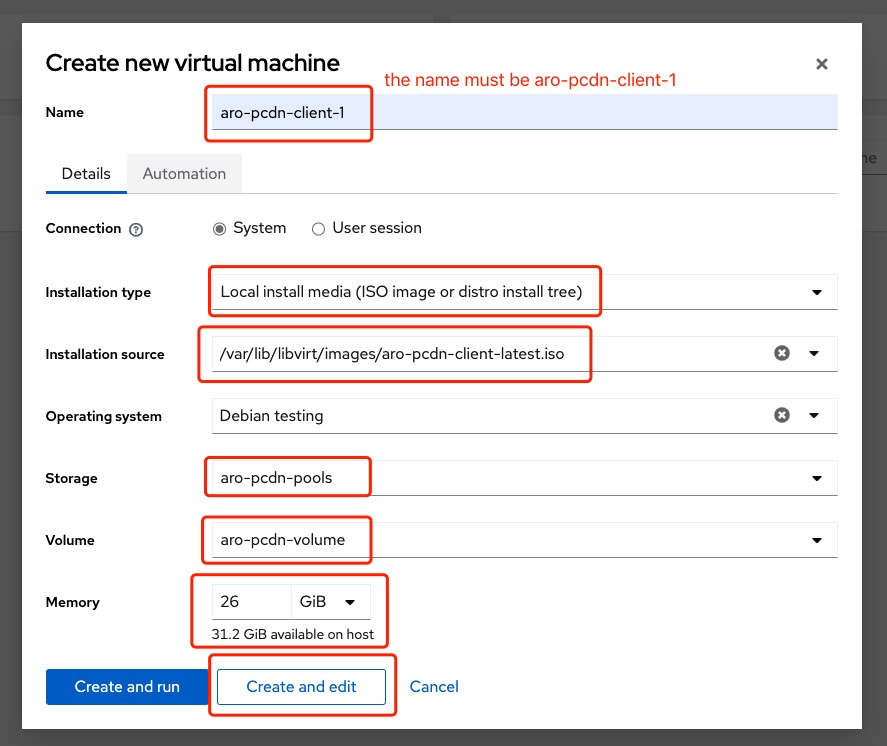The image size is (887, 746).
Task: Open the Installation source dropdown arrow
Action: tap(814, 353)
